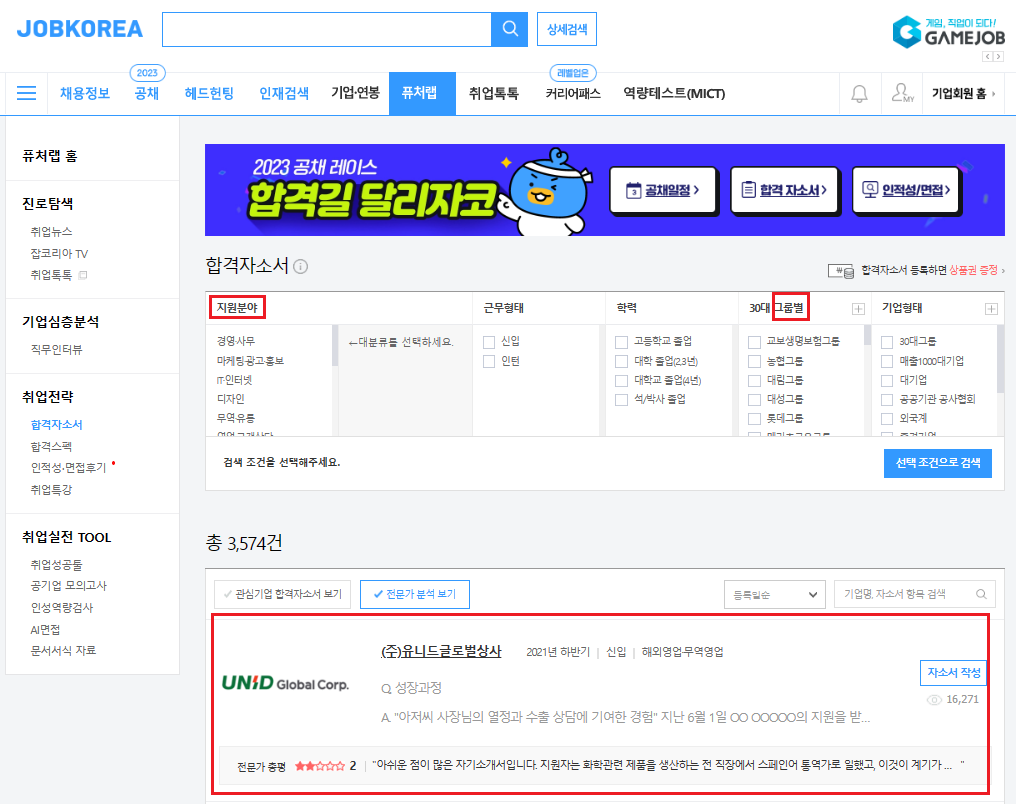Click the 자소서 작성 button
The height and width of the screenshot is (804, 1016).
[x=953, y=673]
